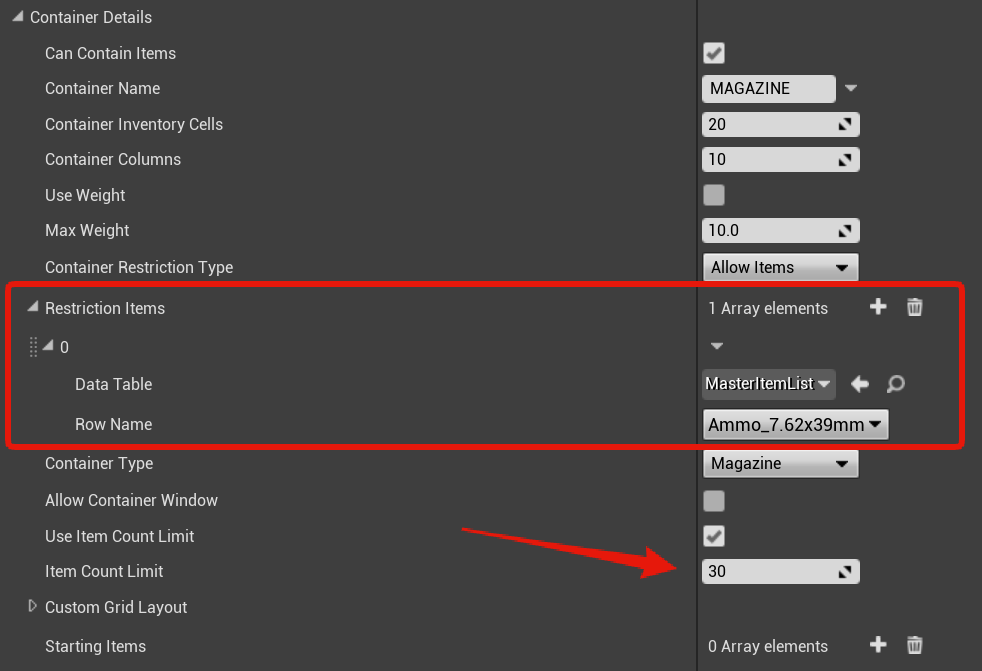The height and width of the screenshot is (671, 982).
Task: Select the Row Name property label
Action: 113,424
